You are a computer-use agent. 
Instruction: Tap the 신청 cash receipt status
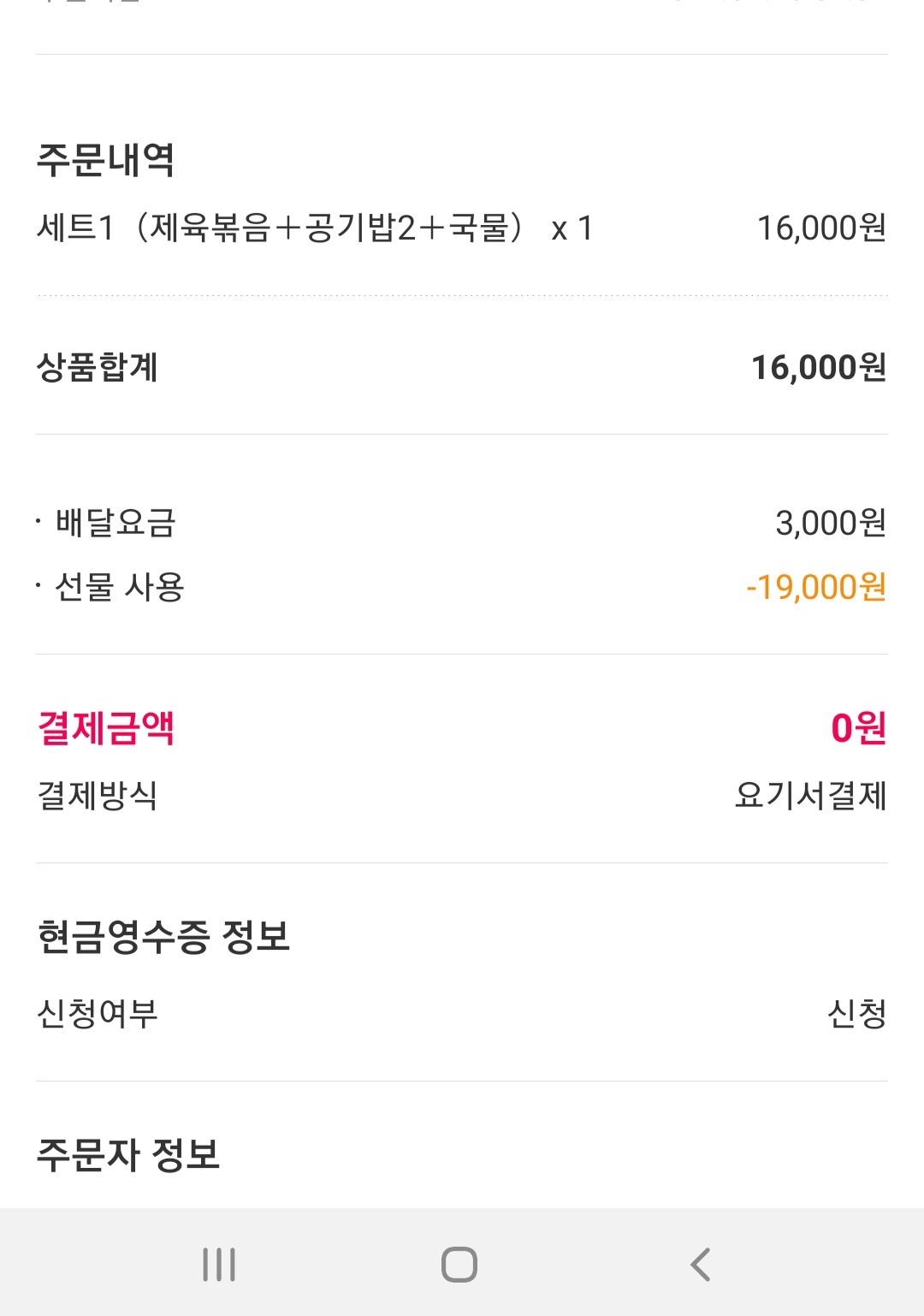(x=856, y=1014)
